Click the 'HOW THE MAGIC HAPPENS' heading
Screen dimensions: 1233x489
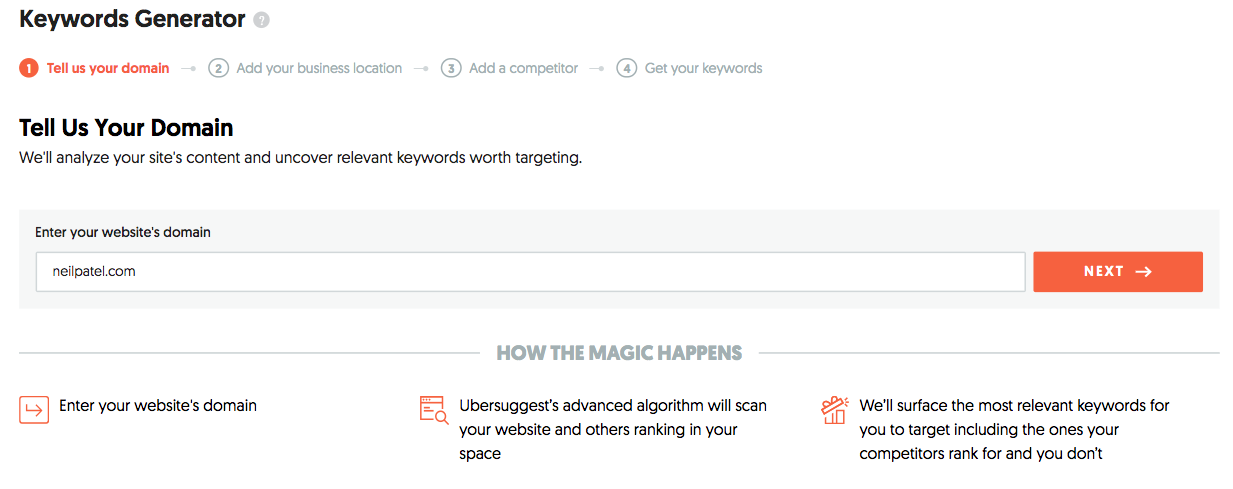[x=619, y=352]
